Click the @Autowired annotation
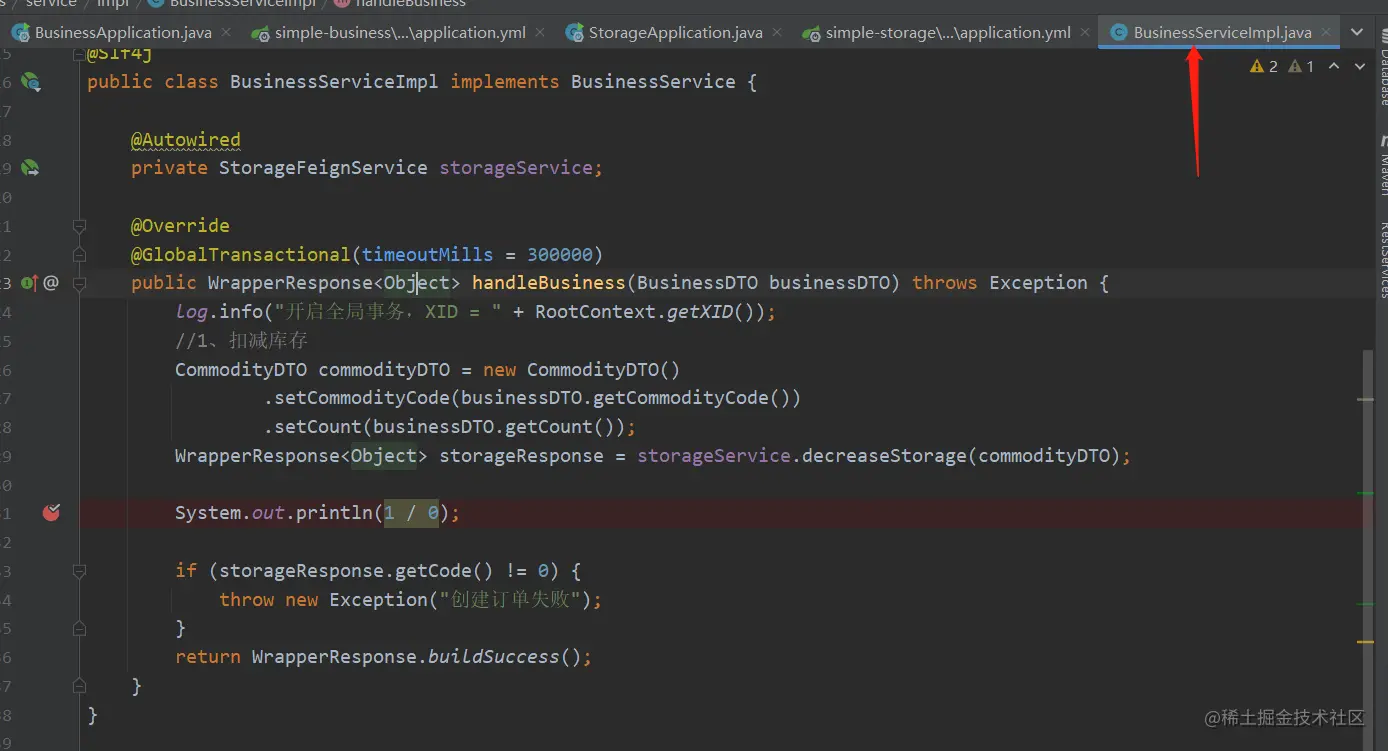 186,139
